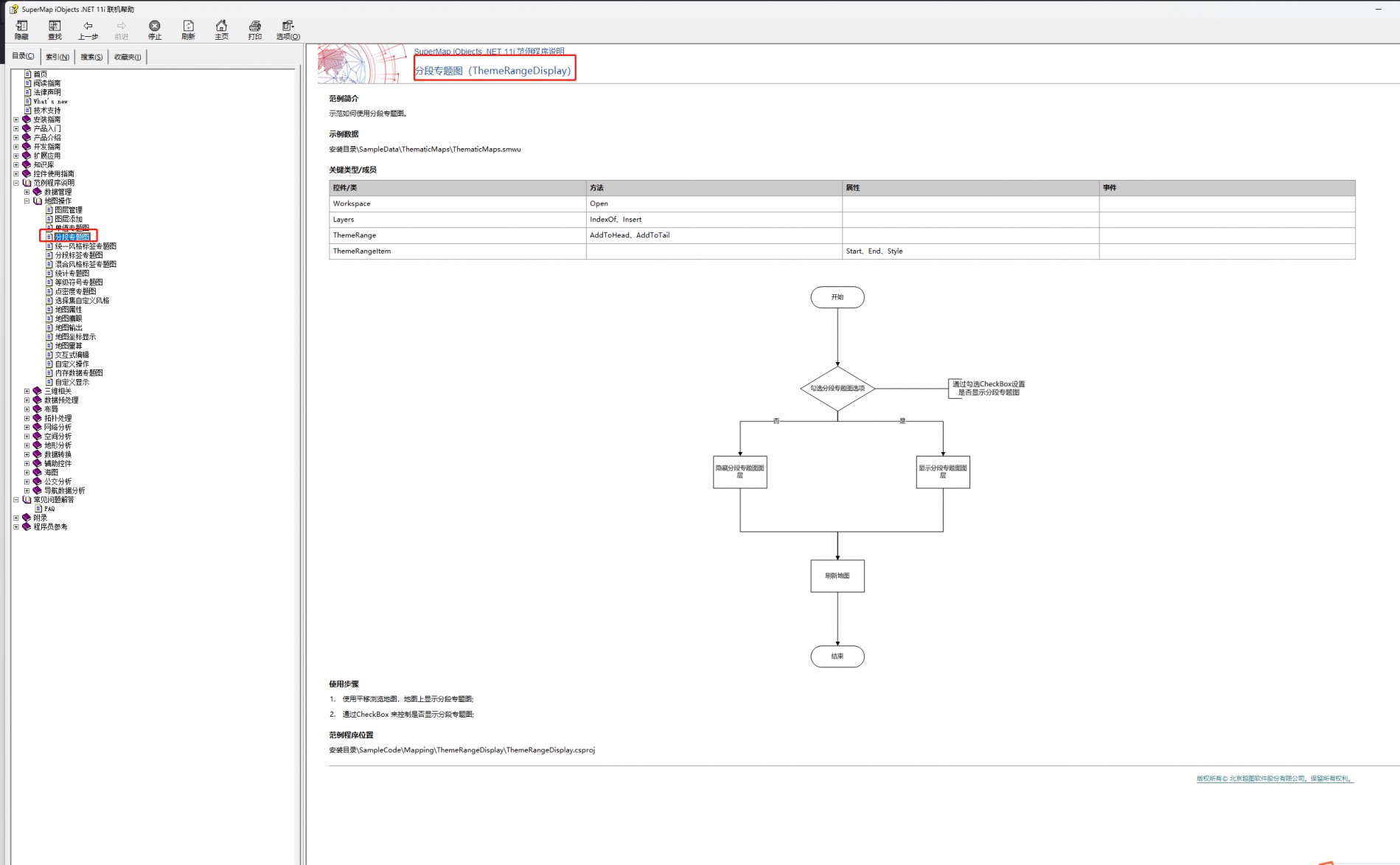
Task: Collapse the 范例程序说明 tree node
Action: 16,183
